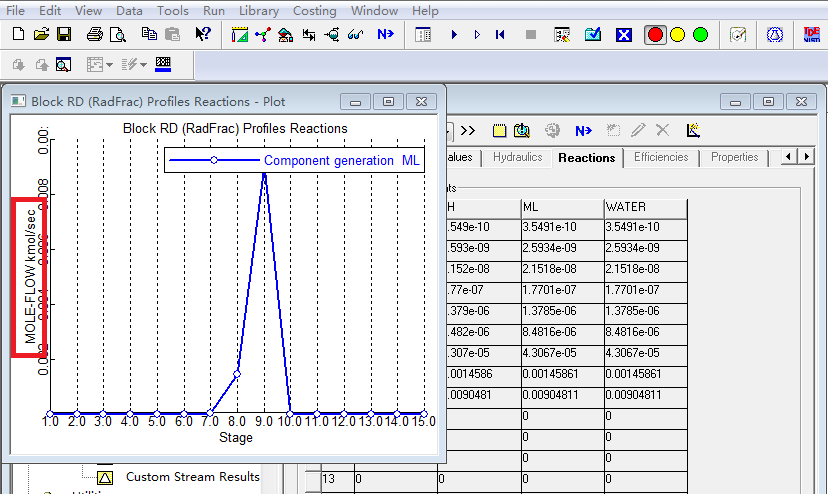The image size is (828, 494).
Task: Open the TDE NIST tool icon
Action: tap(812, 35)
